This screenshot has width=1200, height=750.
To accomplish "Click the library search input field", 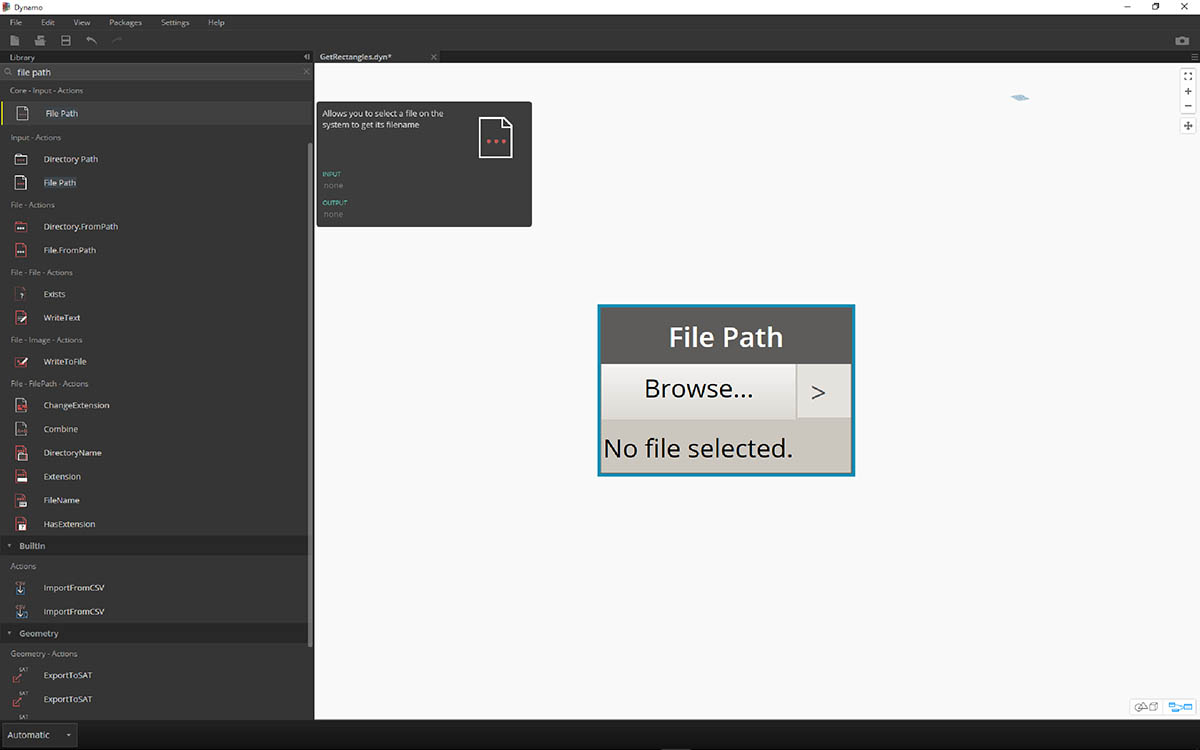I will click(x=155, y=72).
